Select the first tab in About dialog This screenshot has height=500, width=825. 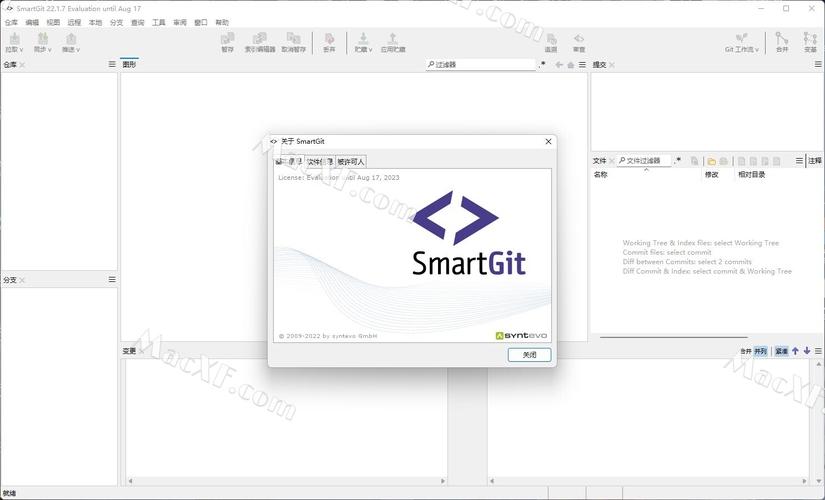289,161
